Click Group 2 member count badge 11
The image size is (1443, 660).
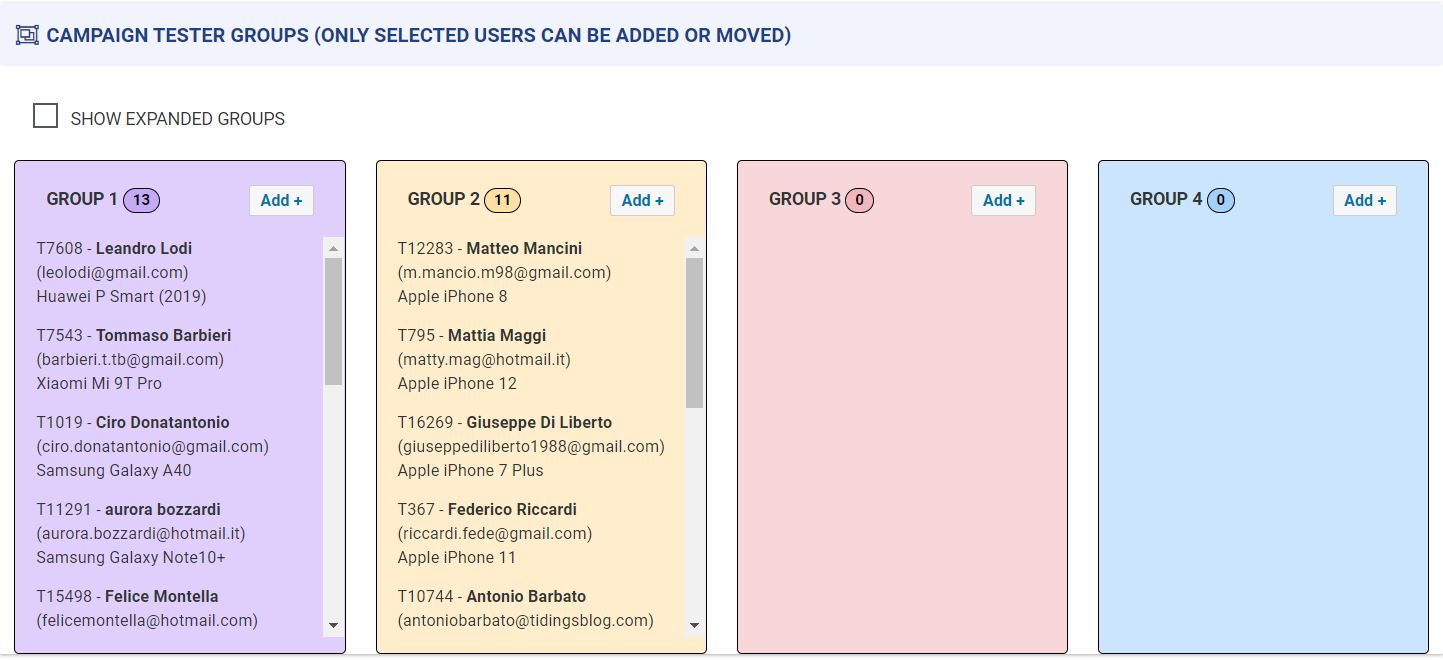[502, 200]
